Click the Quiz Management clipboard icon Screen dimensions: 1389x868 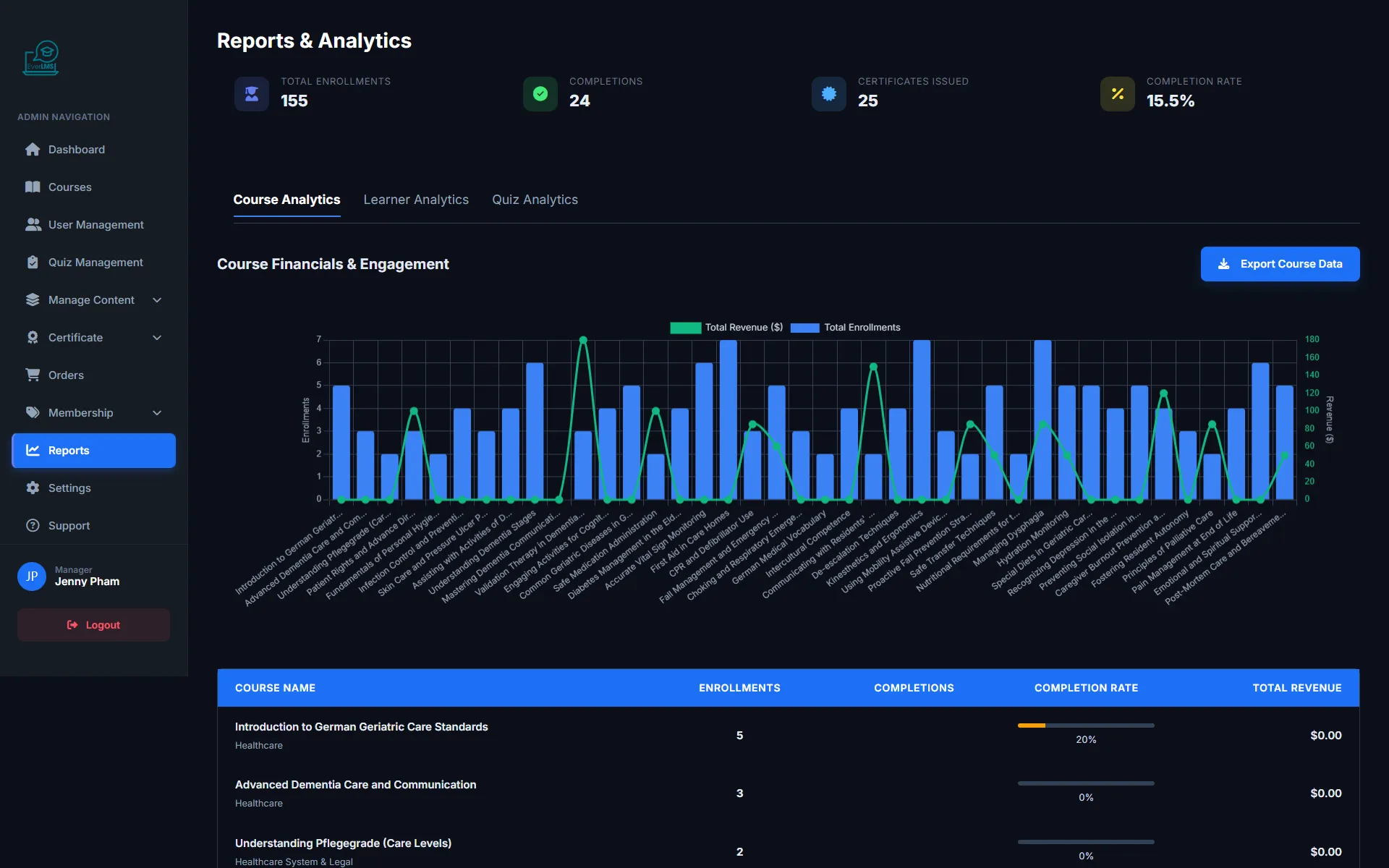(x=33, y=262)
